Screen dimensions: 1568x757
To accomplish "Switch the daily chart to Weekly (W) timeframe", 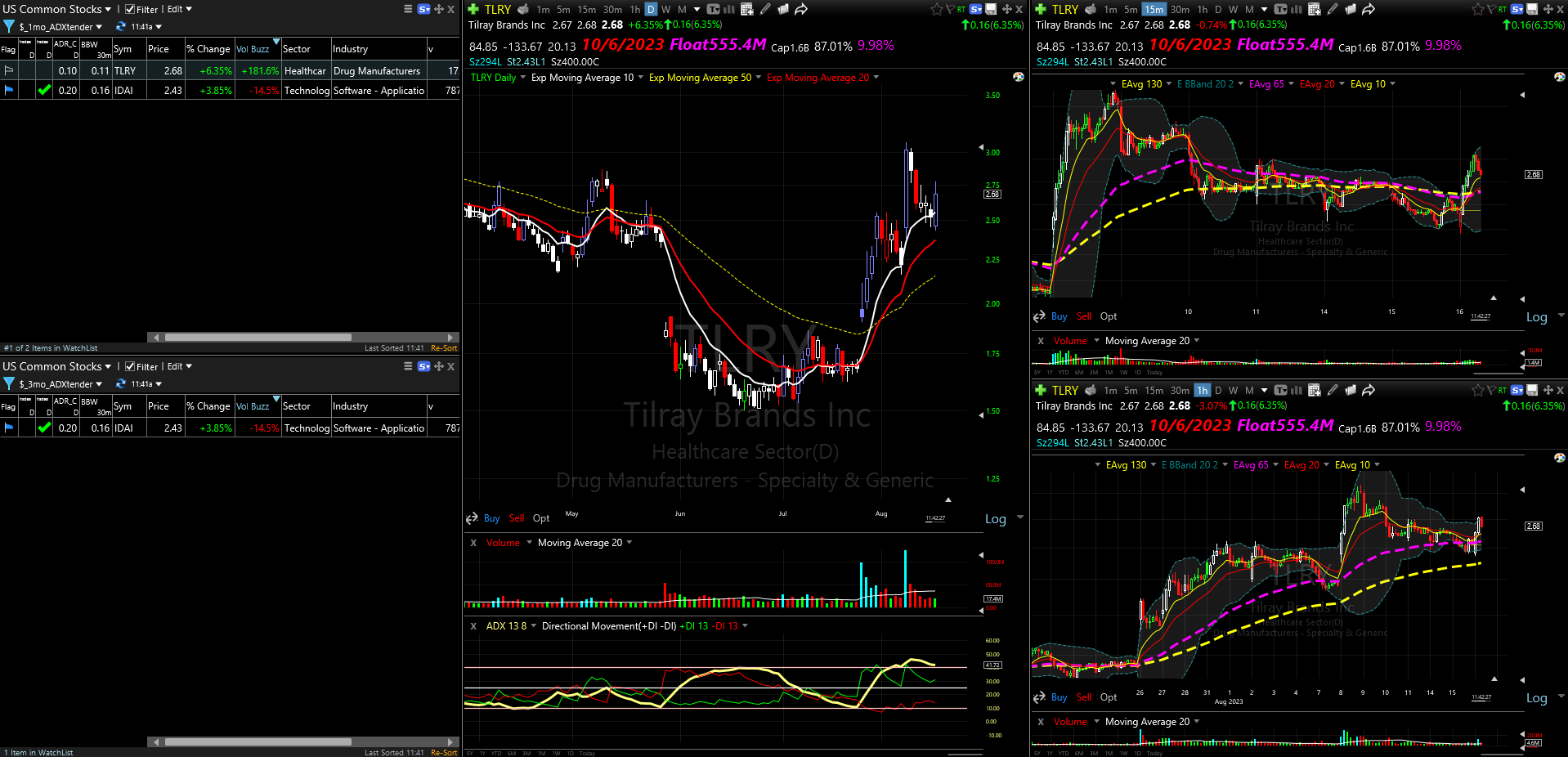I will (665, 9).
